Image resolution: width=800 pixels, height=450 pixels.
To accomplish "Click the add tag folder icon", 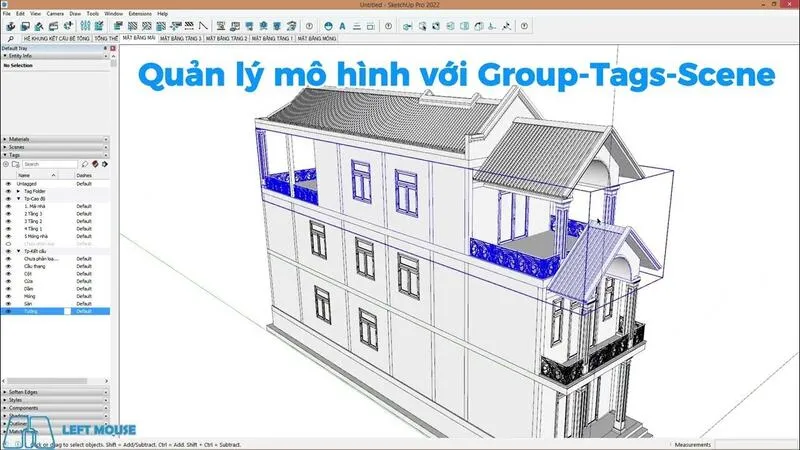I will (x=16, y=164).
